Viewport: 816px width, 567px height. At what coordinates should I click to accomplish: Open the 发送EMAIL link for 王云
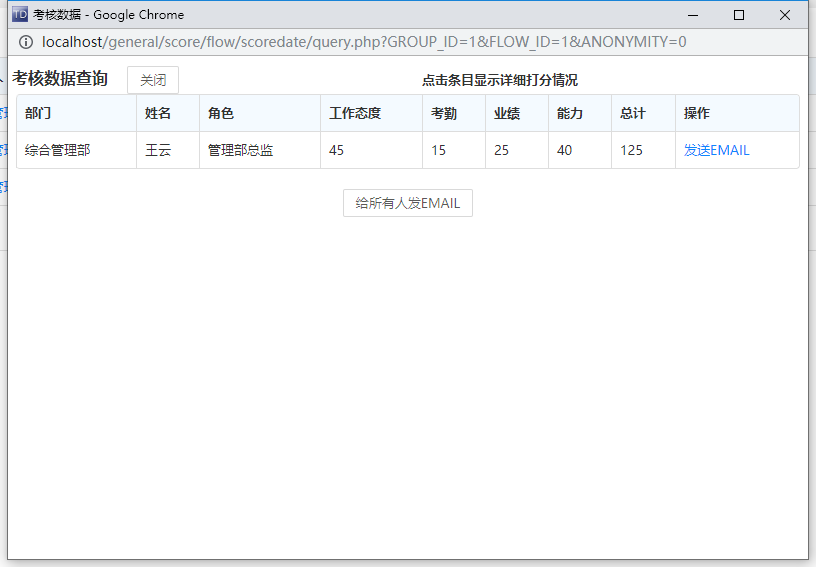(716, 150)
